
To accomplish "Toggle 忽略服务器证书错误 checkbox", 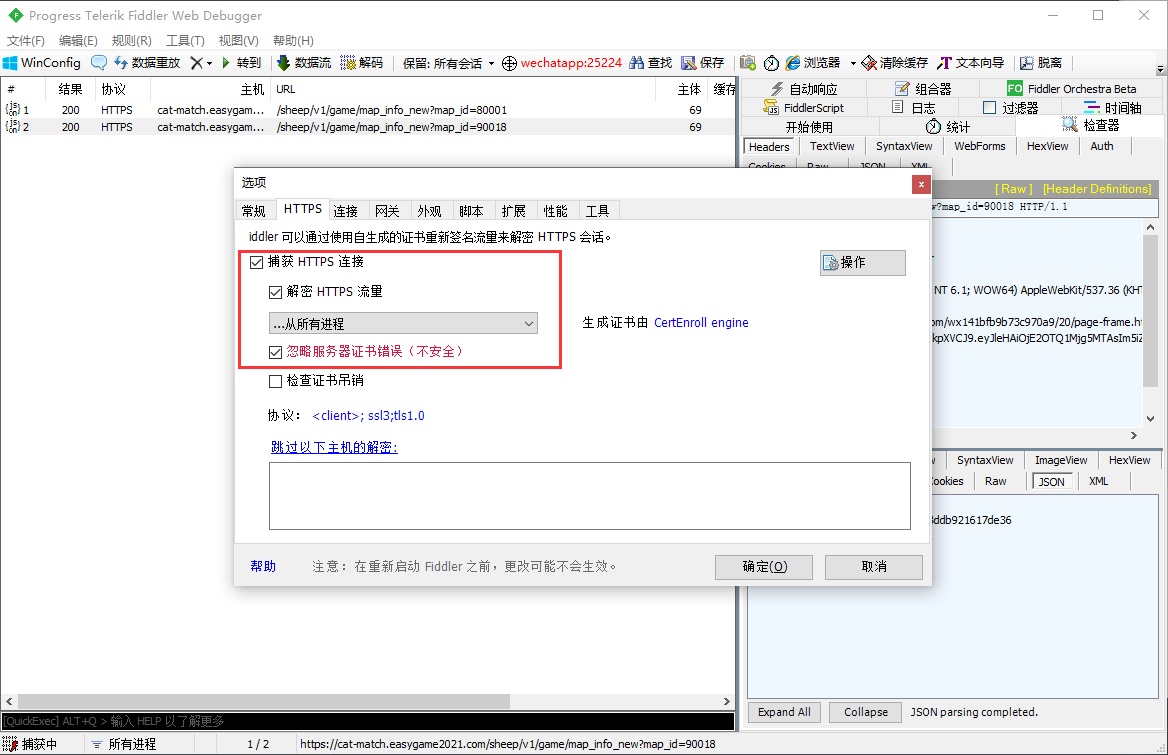I will [276, 351].
